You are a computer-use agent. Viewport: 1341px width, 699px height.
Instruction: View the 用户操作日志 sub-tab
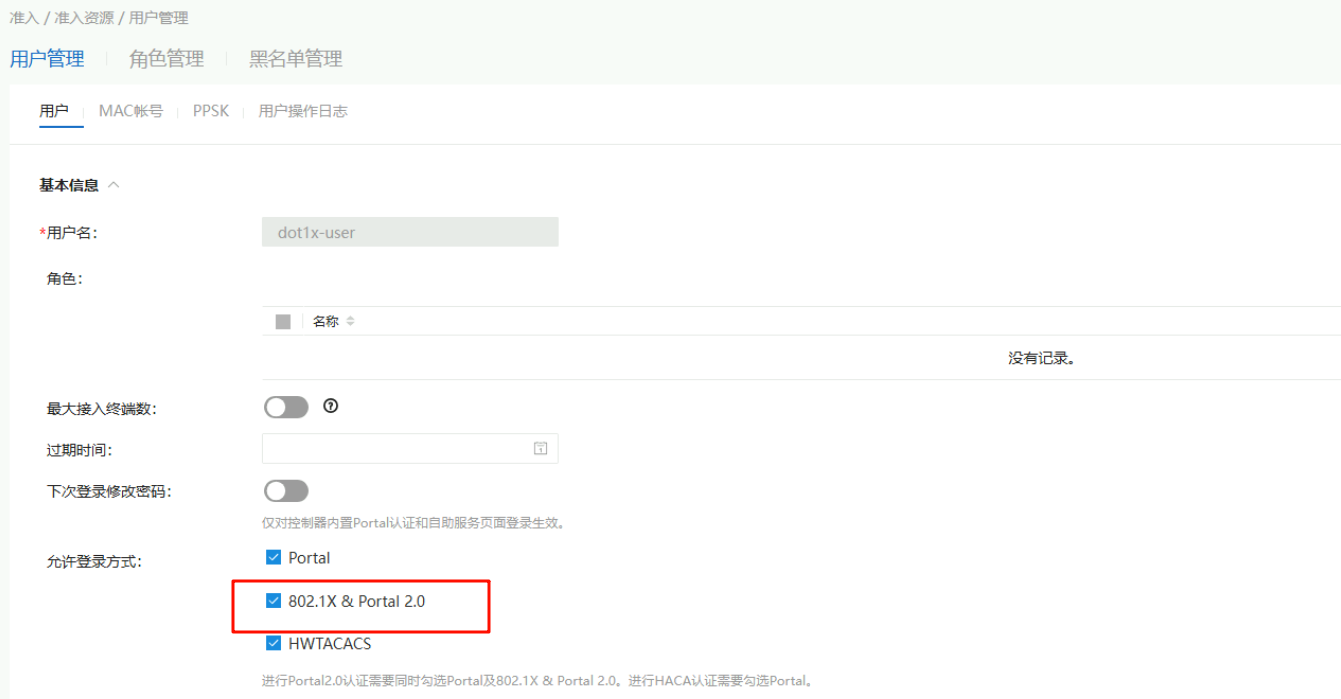tap(302, 111)
